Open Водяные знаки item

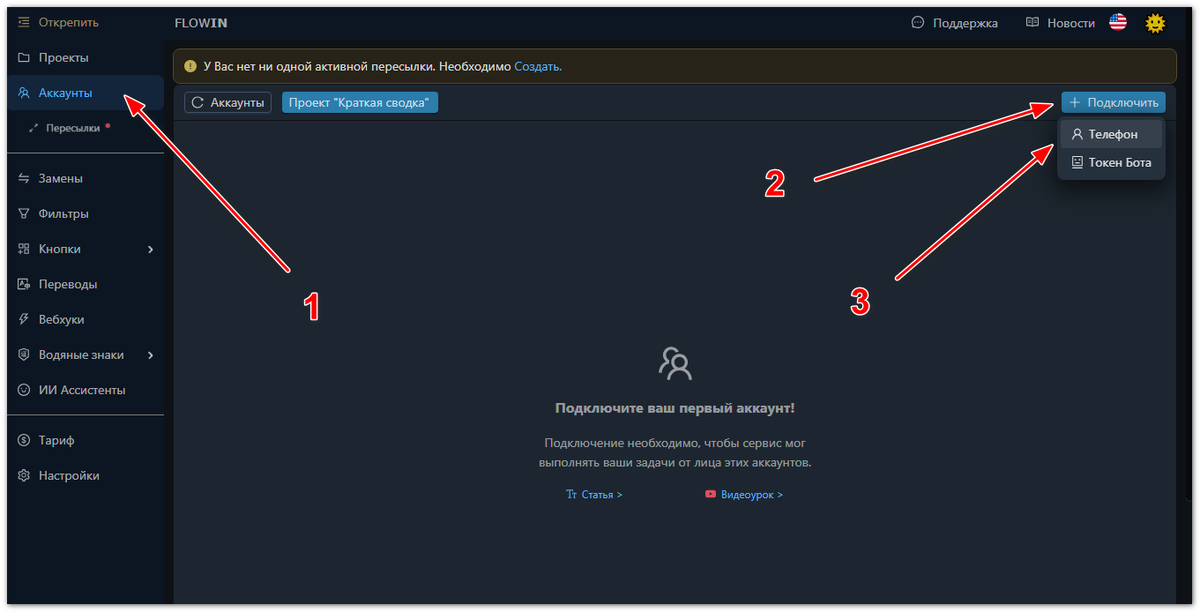coord(85,355)
